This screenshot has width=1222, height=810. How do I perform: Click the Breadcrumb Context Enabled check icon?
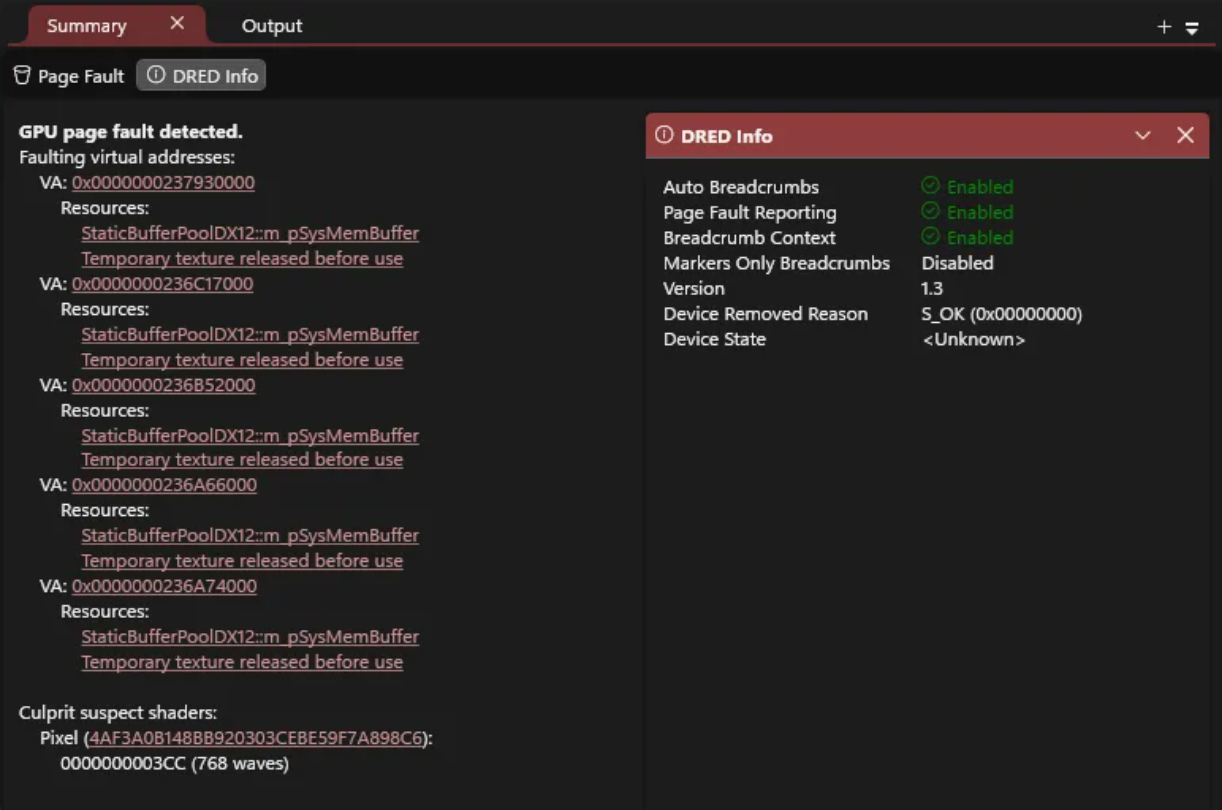[930, 237]
